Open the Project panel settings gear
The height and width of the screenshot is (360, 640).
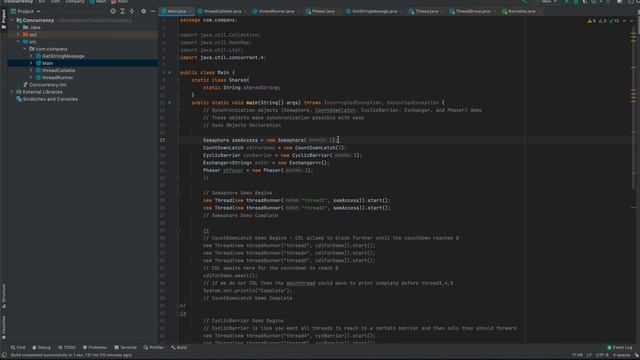point(143,11)
